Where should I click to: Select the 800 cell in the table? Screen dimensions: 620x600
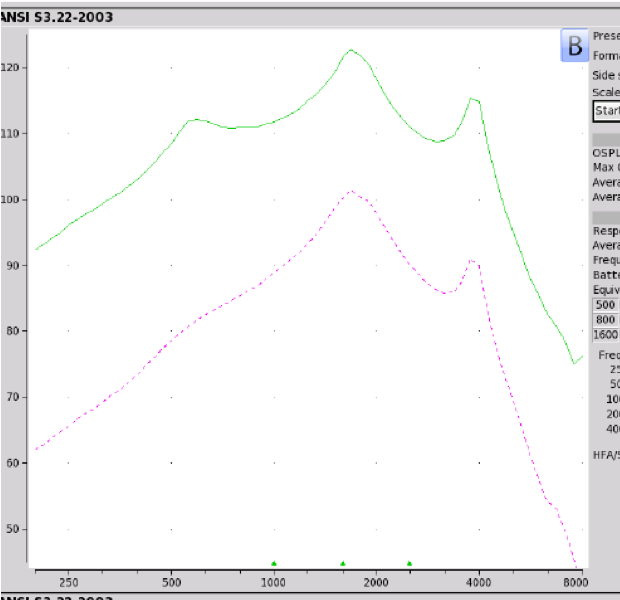[606, 320]
